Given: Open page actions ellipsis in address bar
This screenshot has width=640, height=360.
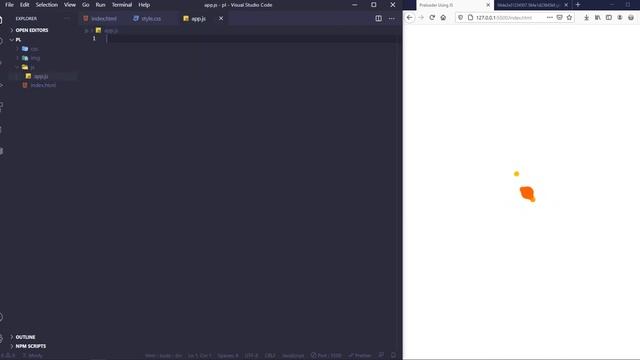Looking at the screenshot, I should (549, 18).
